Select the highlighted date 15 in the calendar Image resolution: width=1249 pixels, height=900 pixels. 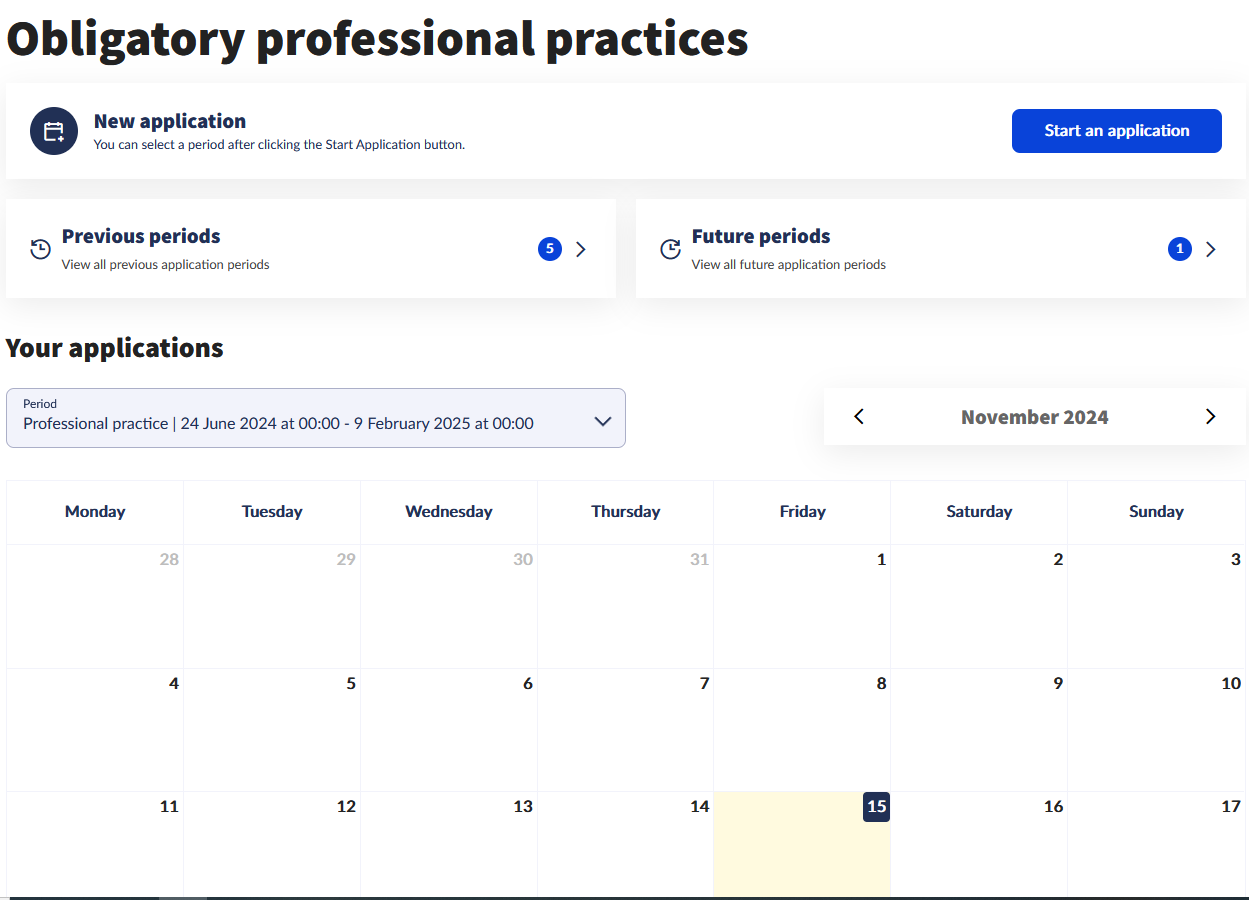coord(876,807)
